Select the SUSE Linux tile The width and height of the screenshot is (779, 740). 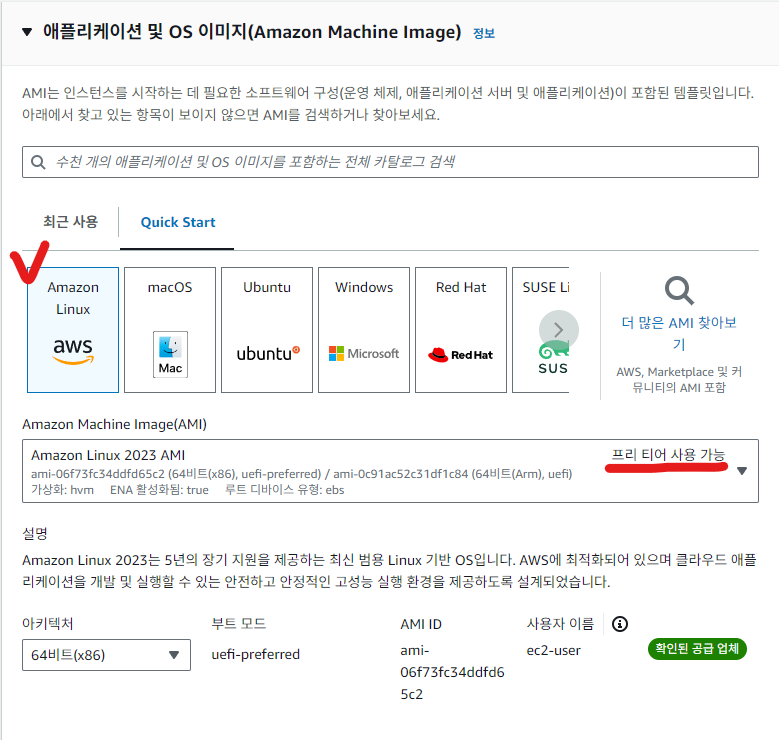point(541,330)
